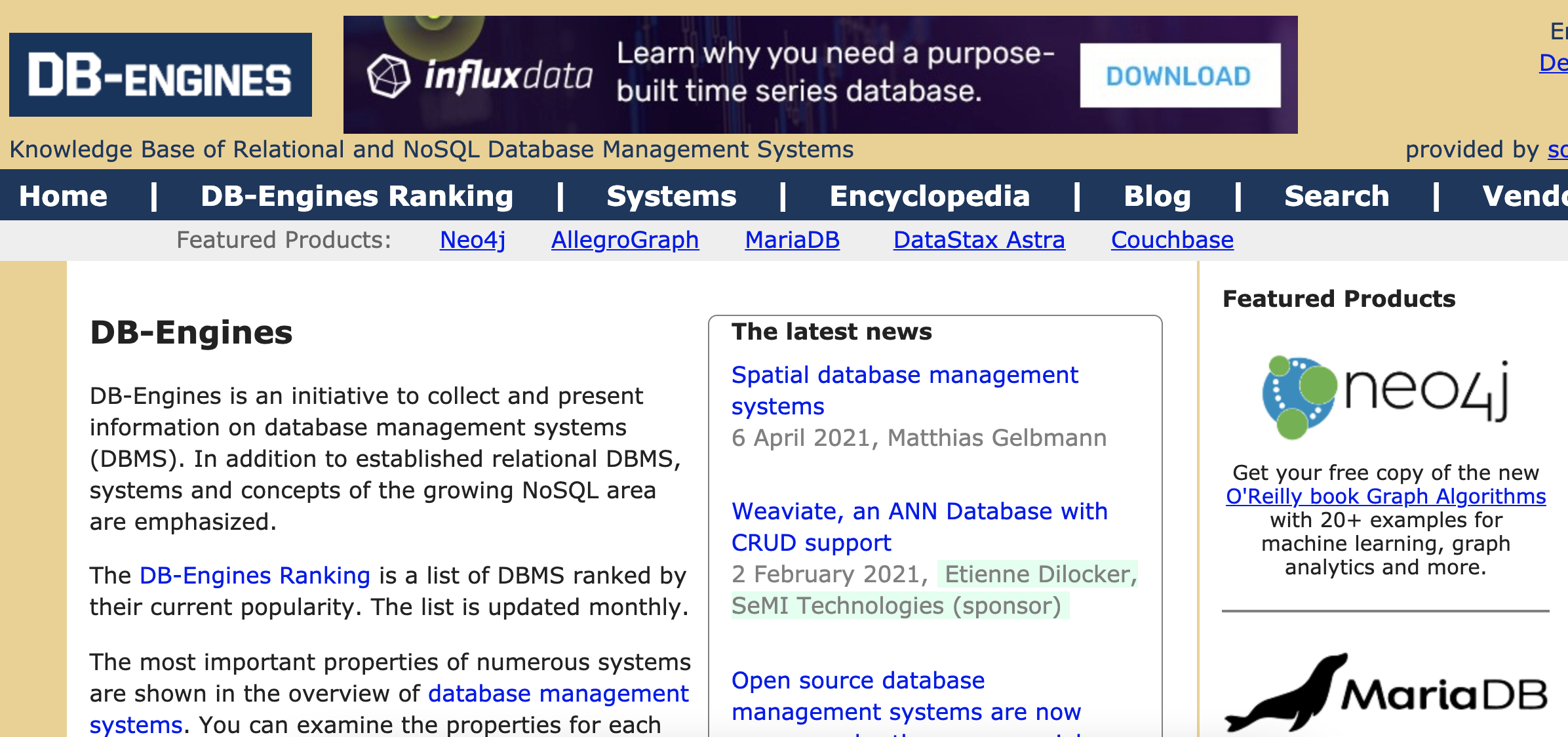Open the Home menu item
This screenshot has width=1568, height=737.
coord(64,196)
